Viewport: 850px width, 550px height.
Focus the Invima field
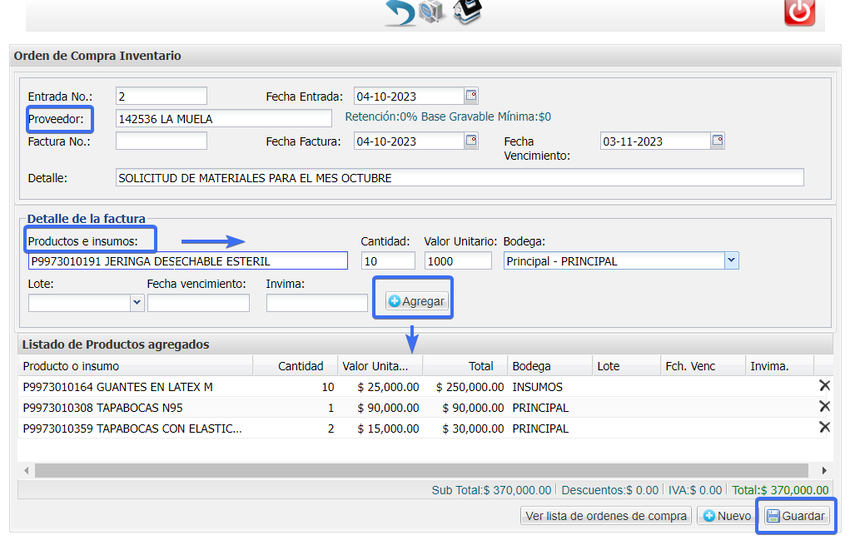317,302
